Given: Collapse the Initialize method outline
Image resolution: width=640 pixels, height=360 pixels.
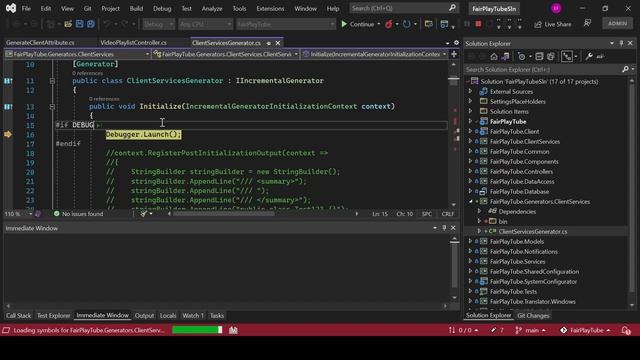Looking at the screenshot, I should [52, 107].
